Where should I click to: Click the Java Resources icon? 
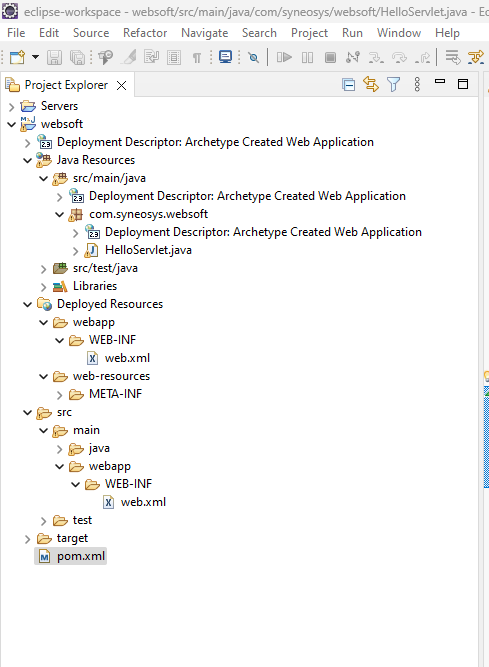[x=44, y=160]
